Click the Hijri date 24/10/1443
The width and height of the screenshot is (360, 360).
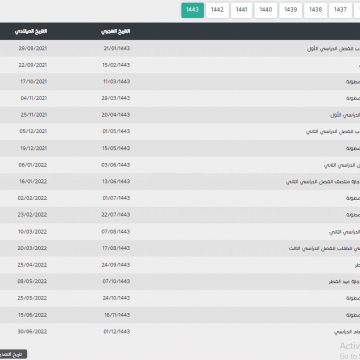(x=116, y=298)
